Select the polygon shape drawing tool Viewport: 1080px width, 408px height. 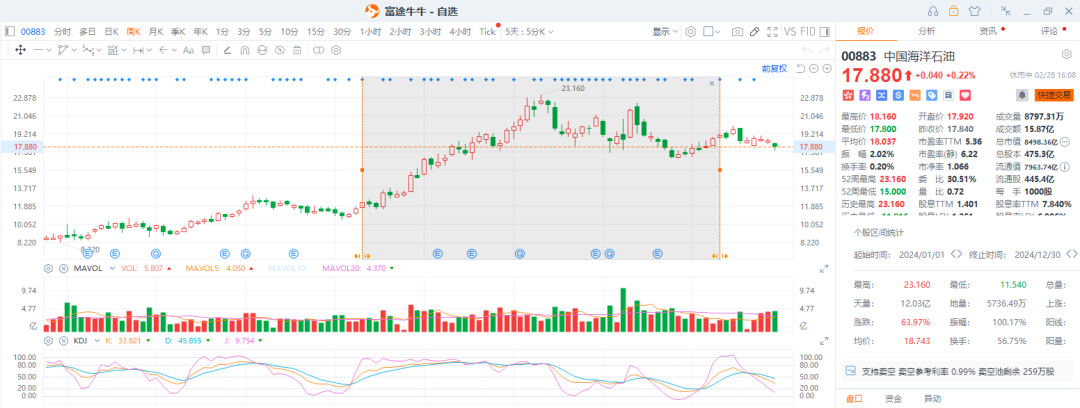(x=63, y=50)
